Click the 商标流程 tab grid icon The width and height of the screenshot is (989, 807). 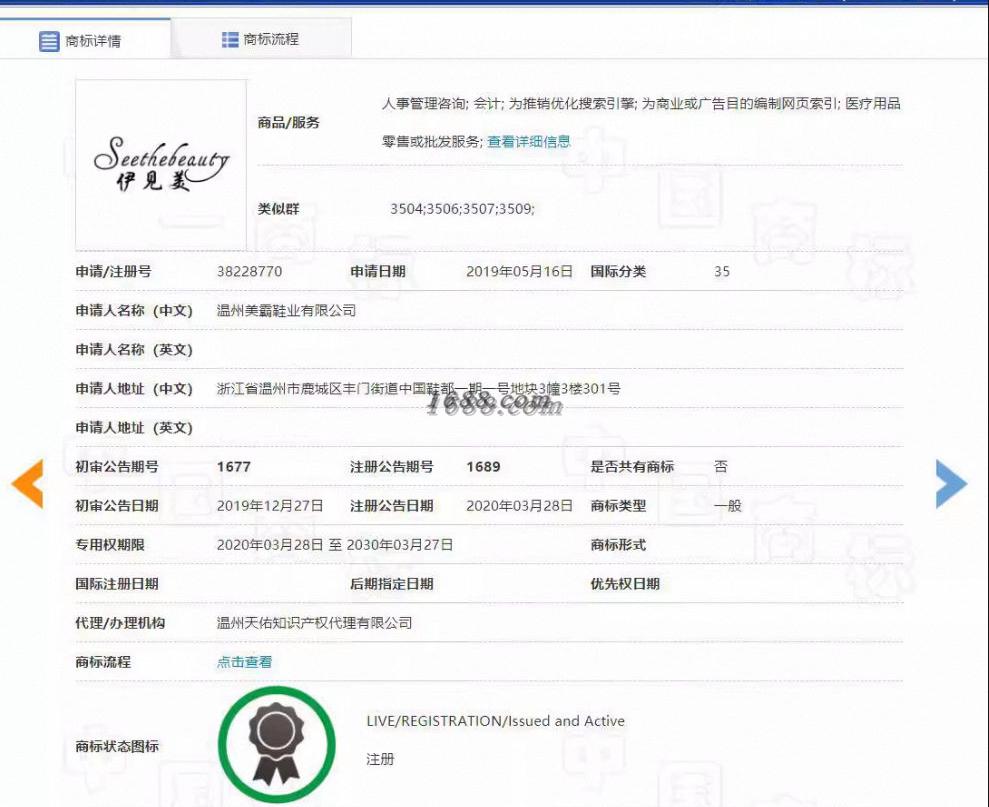(x=230, y=40)
